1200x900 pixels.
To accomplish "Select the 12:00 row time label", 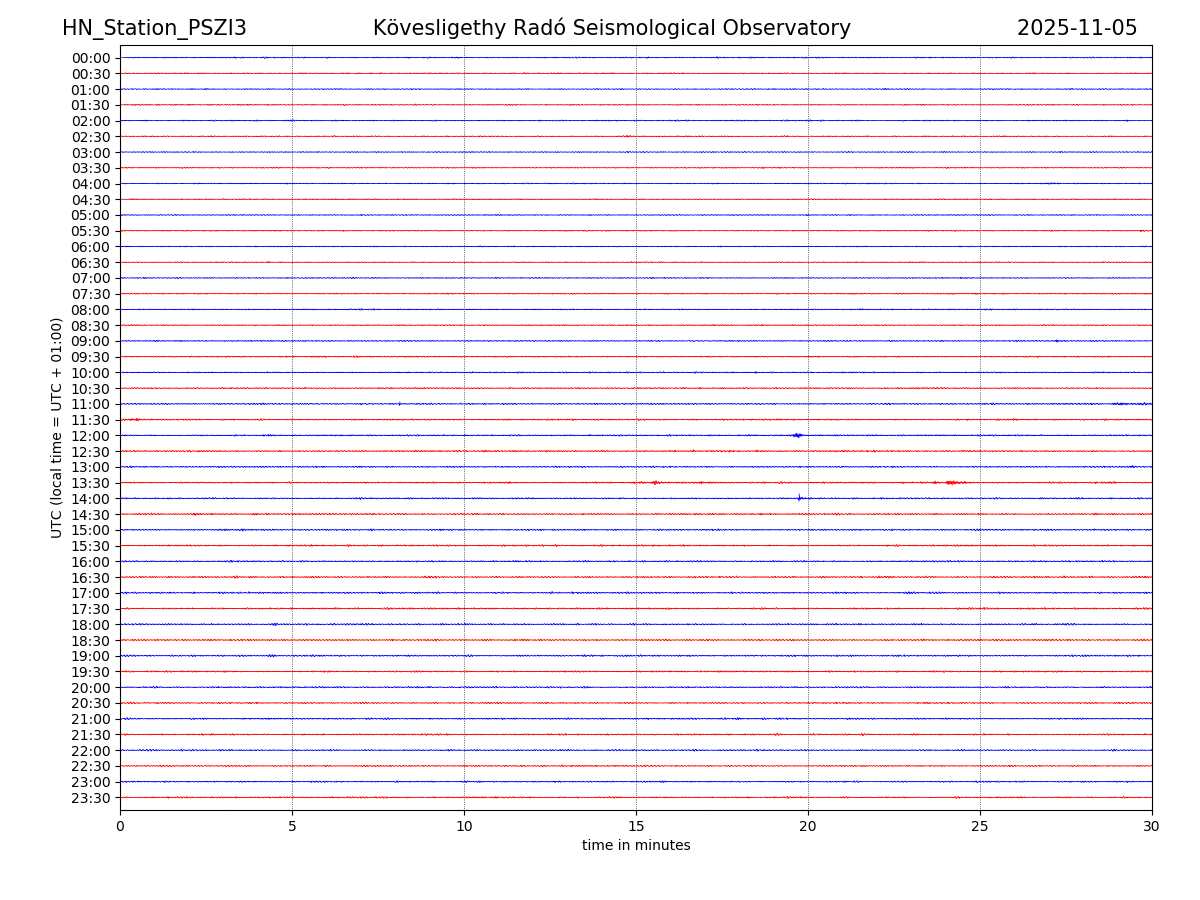I will pos(91,436).
